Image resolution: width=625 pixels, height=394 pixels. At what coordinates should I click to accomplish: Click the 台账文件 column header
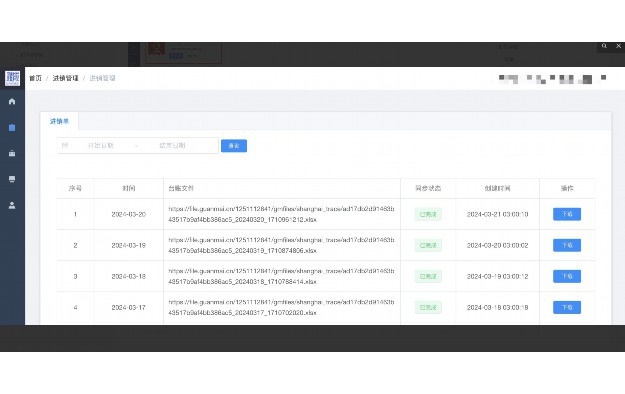[181, 188]
